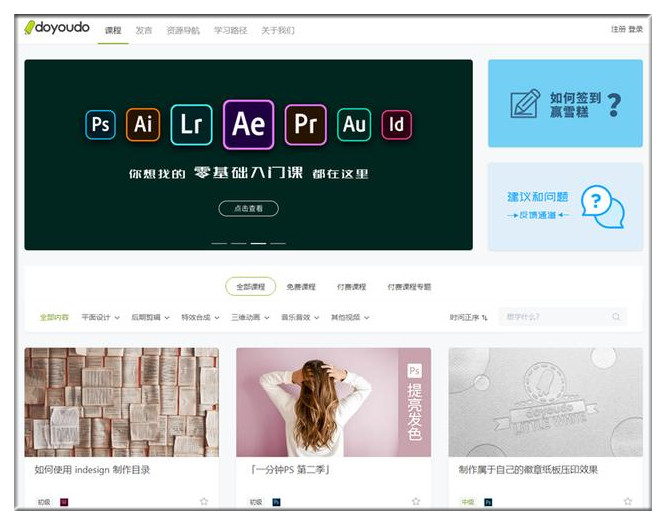Favorite the 一分钟PS 第二季 course star
The width and height of the screenshot is (666, 525).
point(416,501)
